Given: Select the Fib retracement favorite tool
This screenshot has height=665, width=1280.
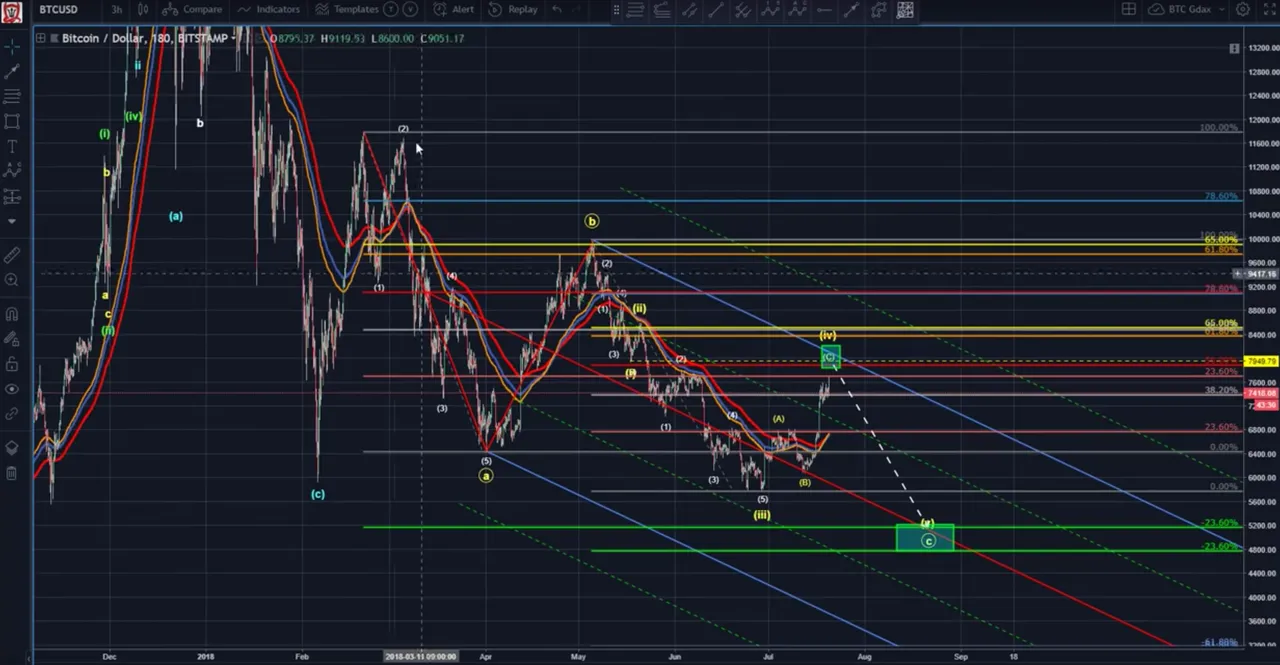Looking at the screenshot, I should click(x=661, y=10).
